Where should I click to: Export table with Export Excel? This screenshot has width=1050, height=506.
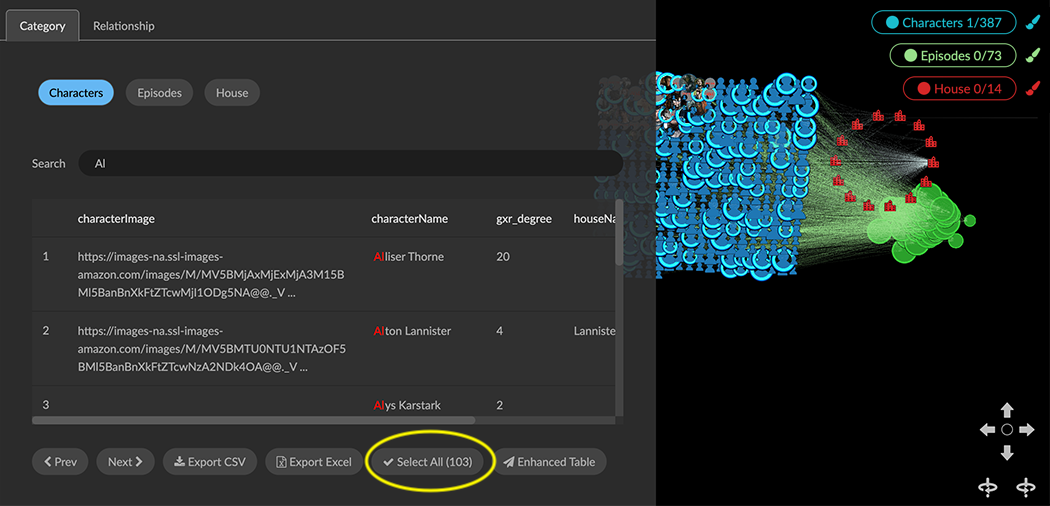pyautogui.click(x=314, y=462)
